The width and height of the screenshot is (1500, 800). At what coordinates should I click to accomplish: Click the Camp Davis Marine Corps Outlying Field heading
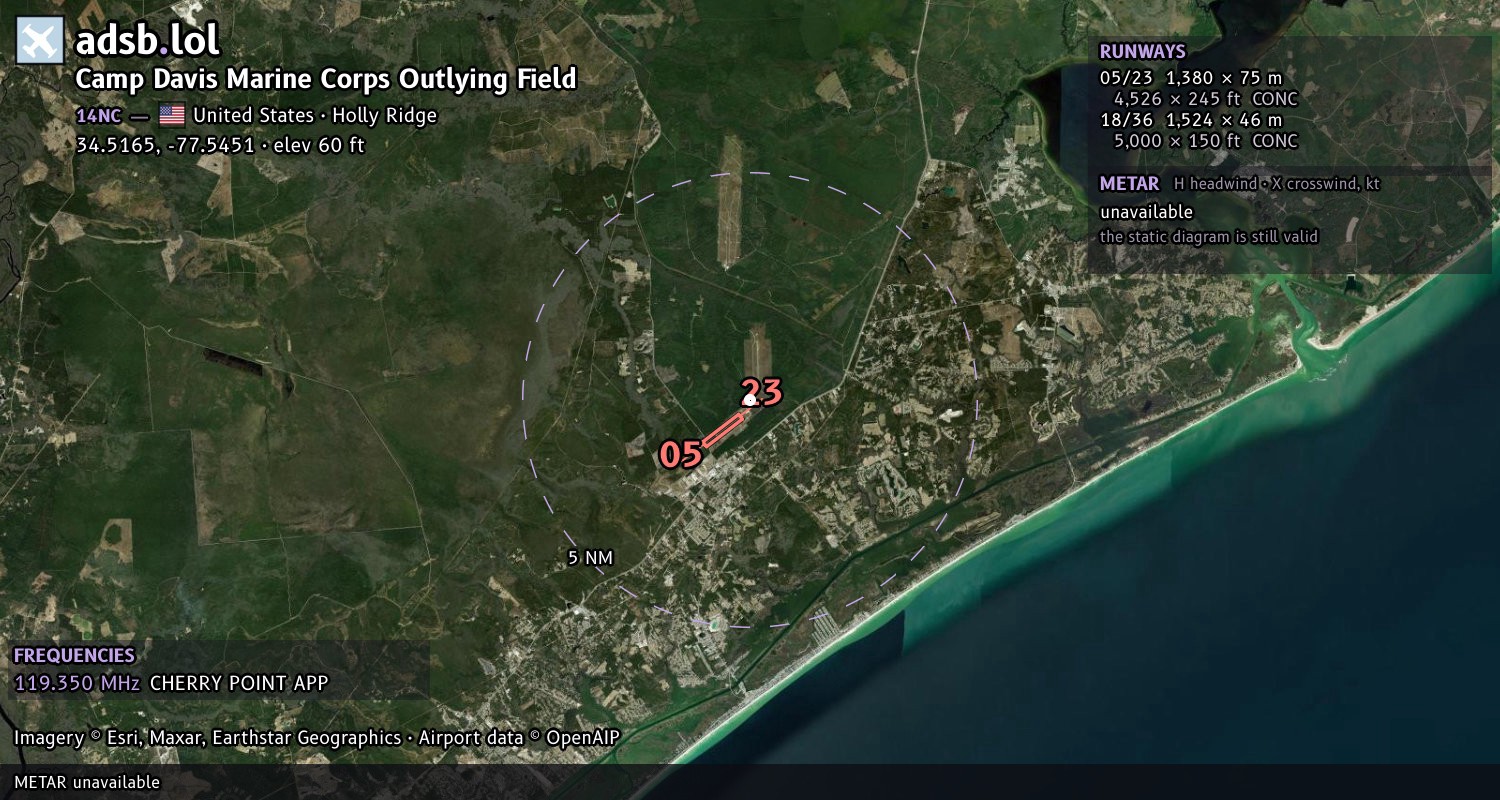point(326,79)
